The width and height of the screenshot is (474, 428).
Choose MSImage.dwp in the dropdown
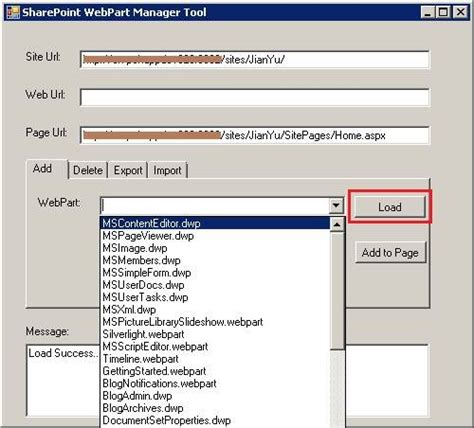coord(215,248)
